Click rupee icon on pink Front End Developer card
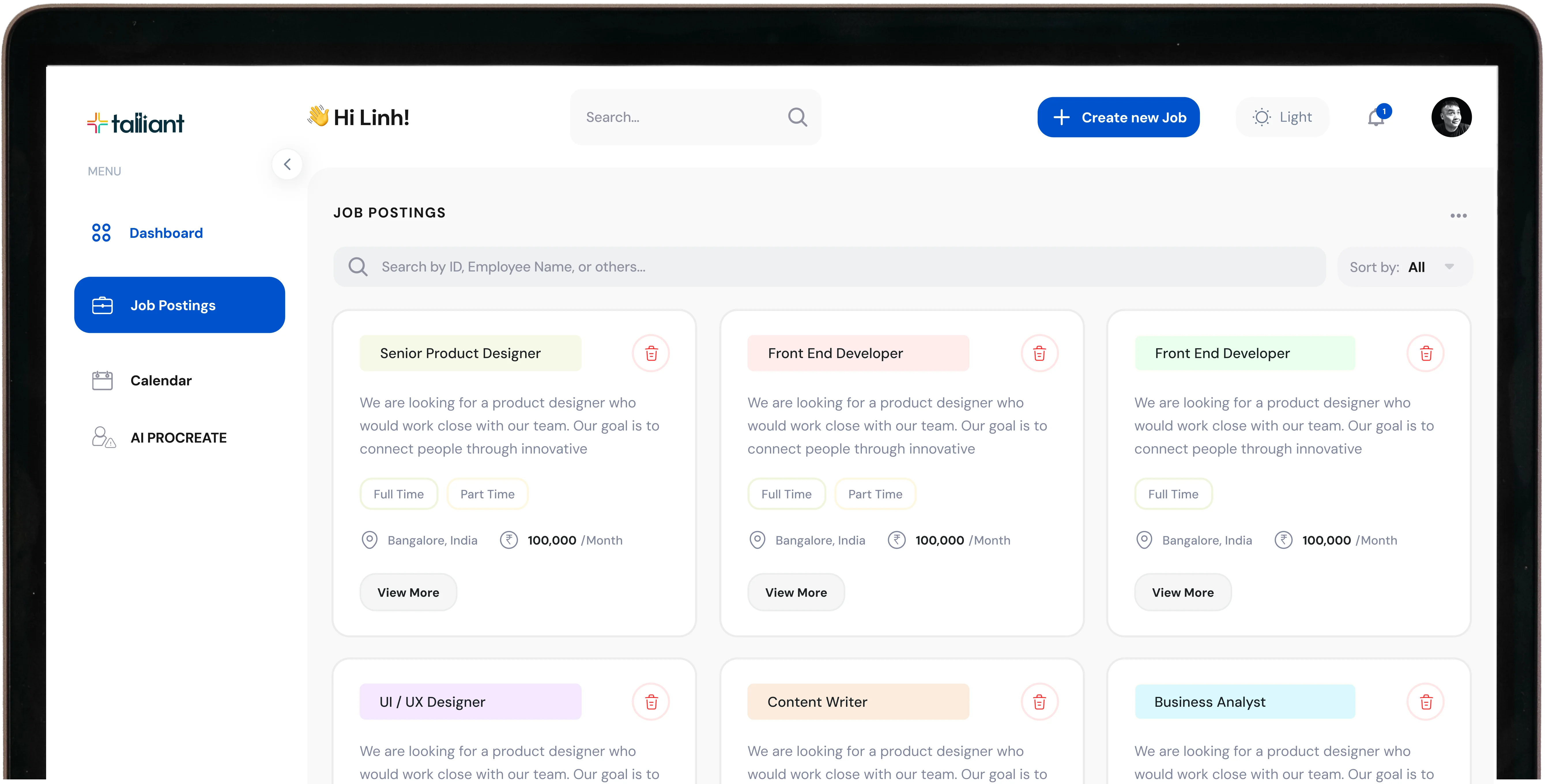Image resolution: width=1545 pixels, height=784 pixels. tap(897, 540)
